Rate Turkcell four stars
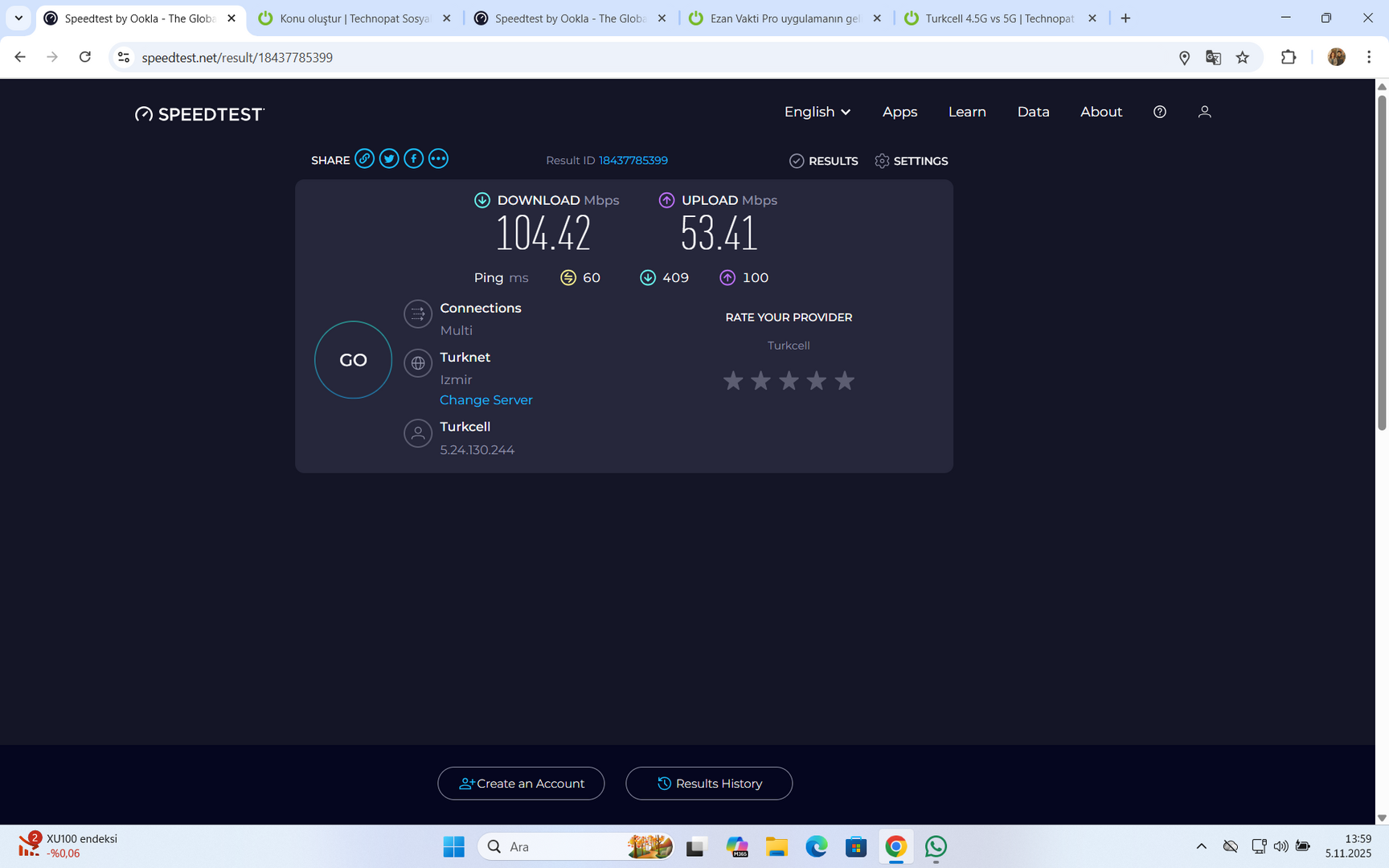 click(x=817, y=380)
